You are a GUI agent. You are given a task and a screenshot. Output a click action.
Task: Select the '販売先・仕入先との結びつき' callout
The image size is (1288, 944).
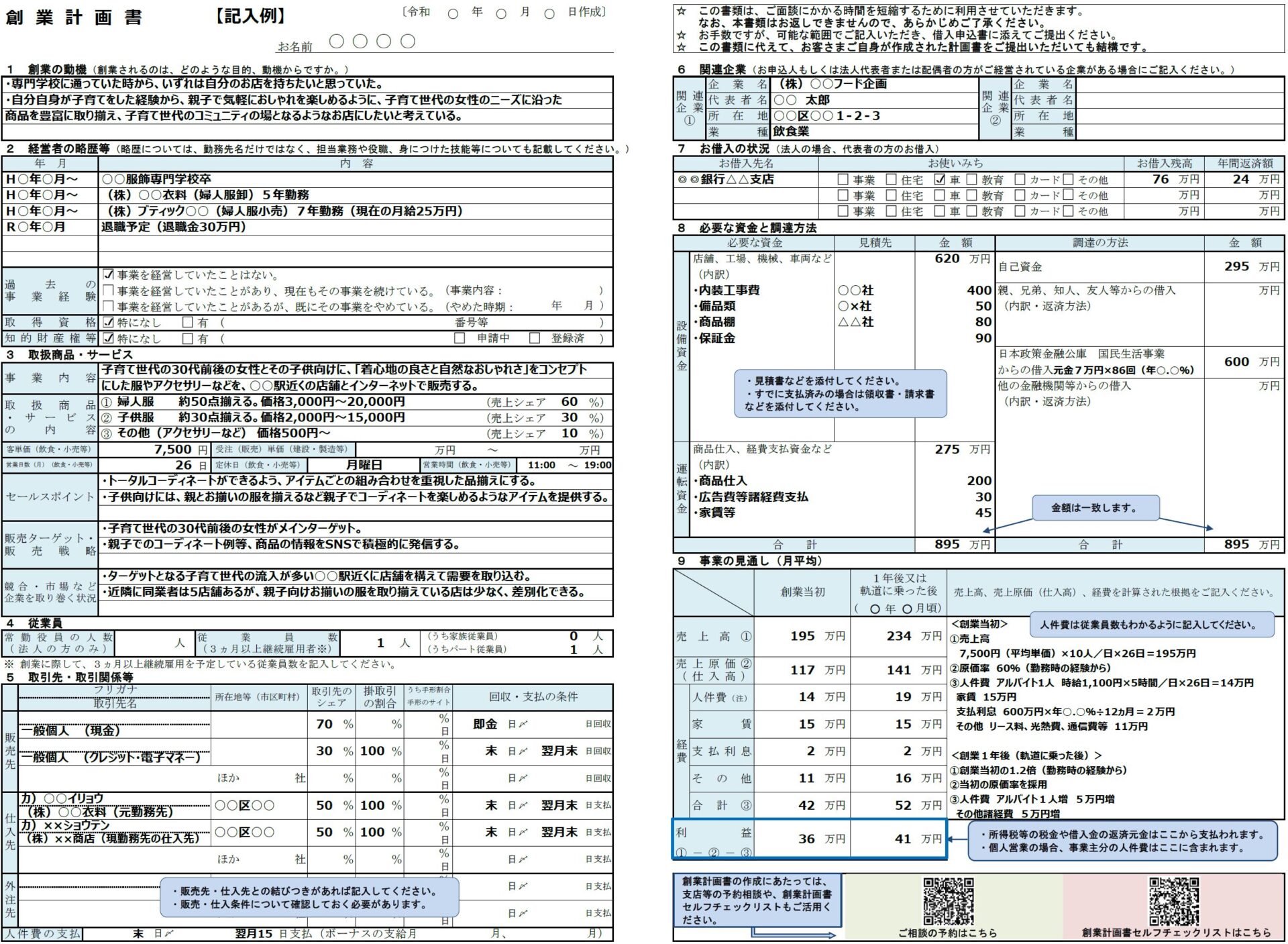pyautogui.click(x=309, y=898)
